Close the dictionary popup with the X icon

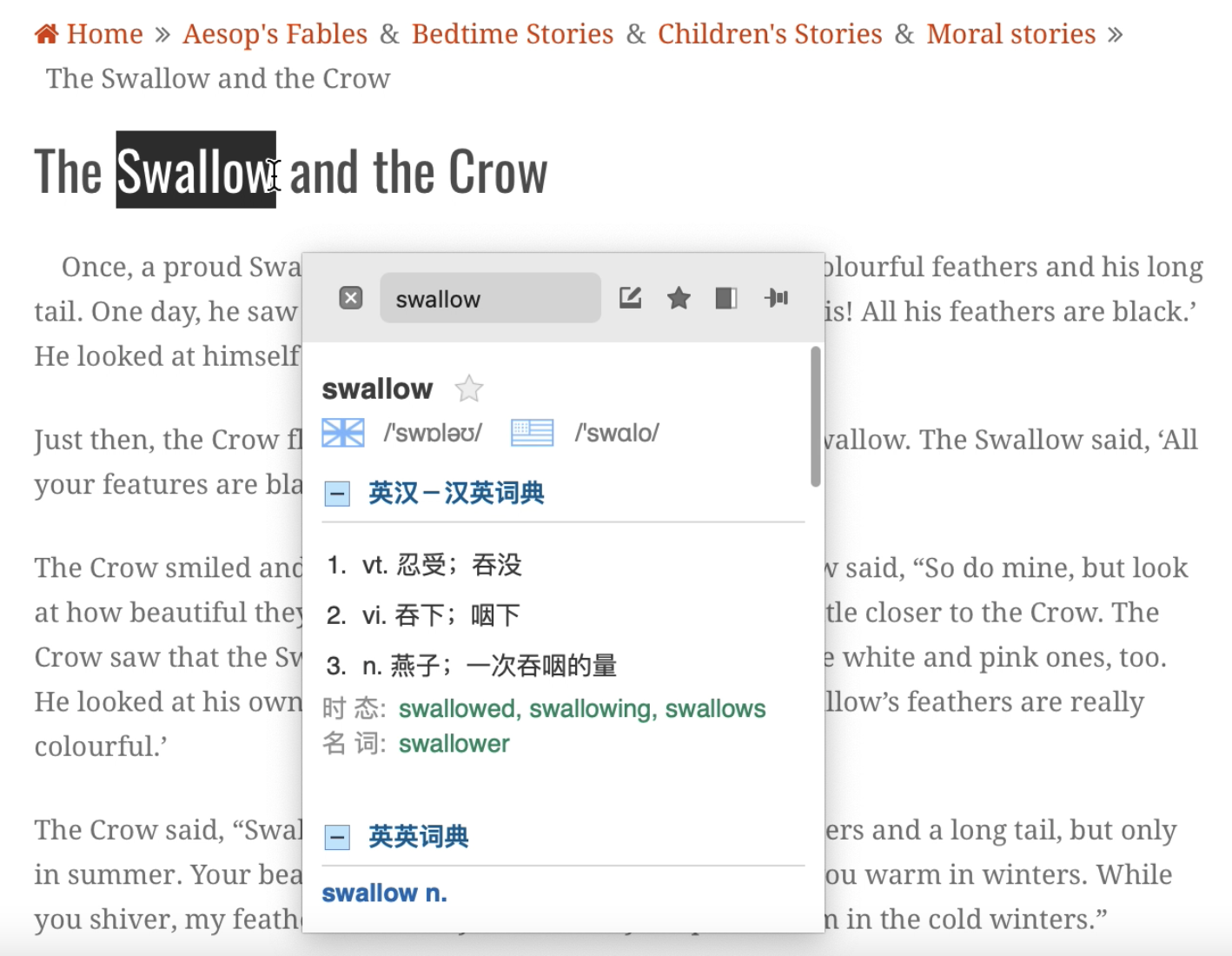350,298
